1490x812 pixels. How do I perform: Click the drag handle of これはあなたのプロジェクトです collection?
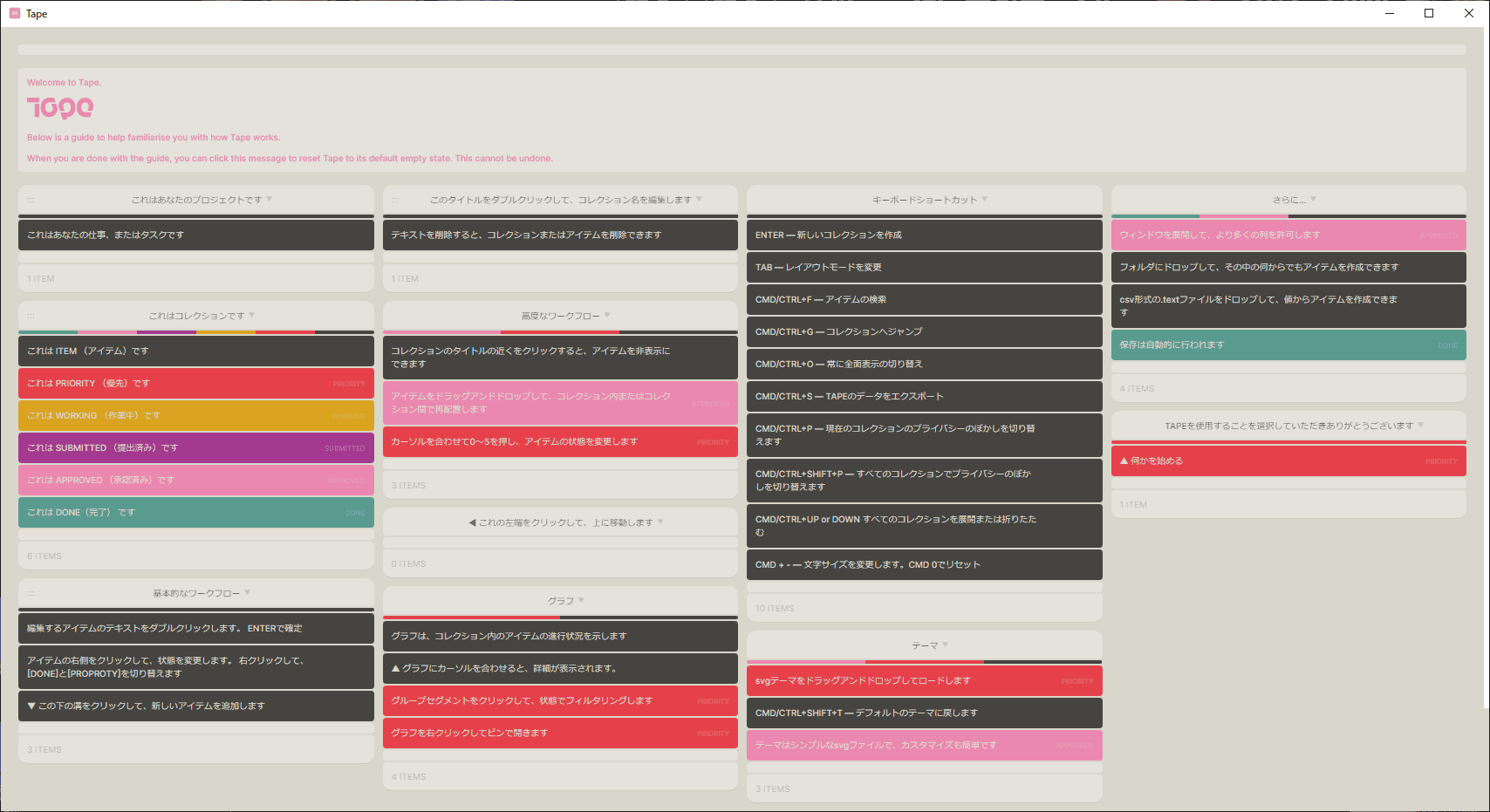pos(31,201)
